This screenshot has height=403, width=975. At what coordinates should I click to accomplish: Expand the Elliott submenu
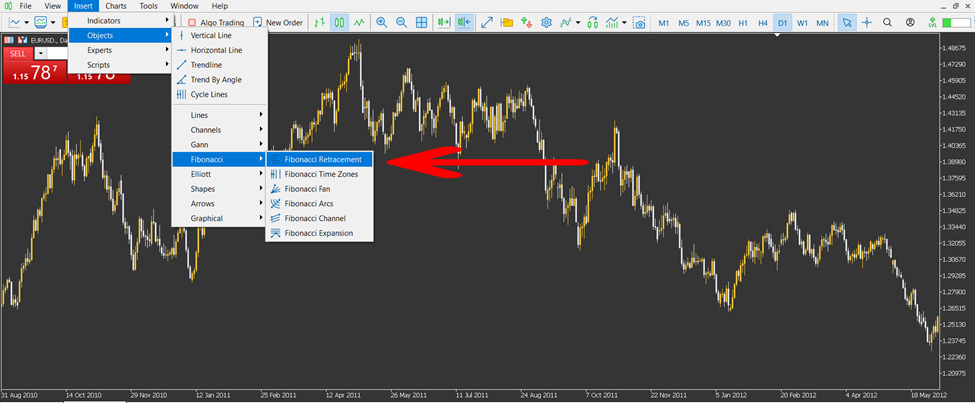click(219, 174)
